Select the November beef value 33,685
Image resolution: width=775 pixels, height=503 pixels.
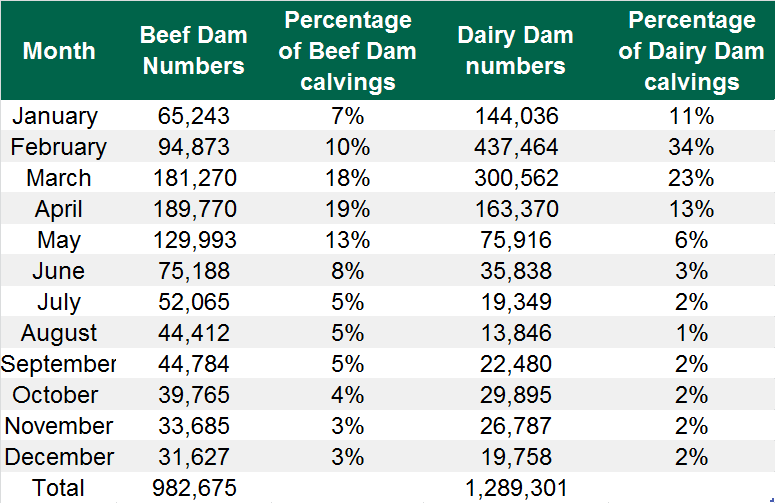point(193,426)
